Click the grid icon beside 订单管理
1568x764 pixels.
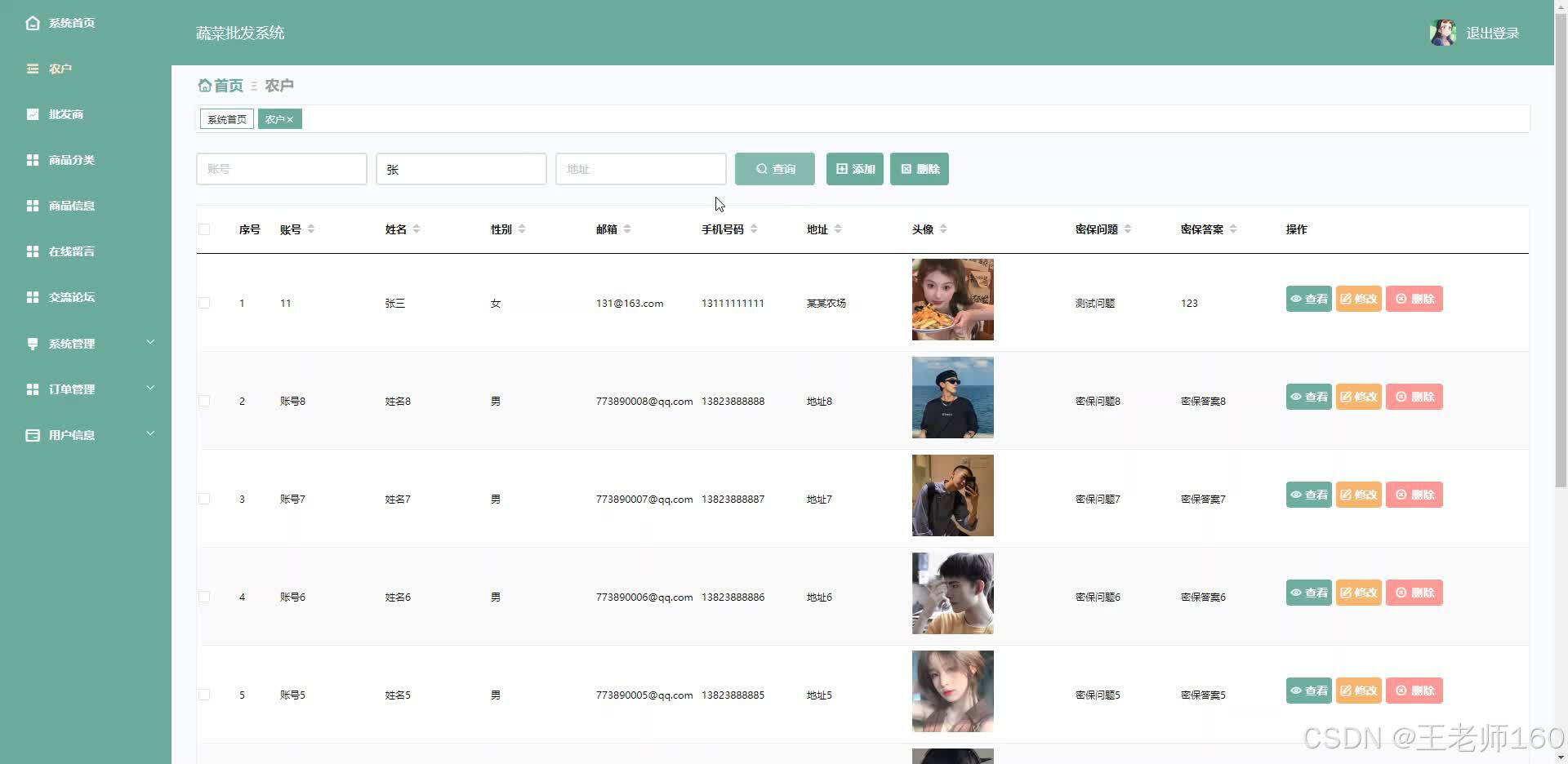[x=33, y=389]
